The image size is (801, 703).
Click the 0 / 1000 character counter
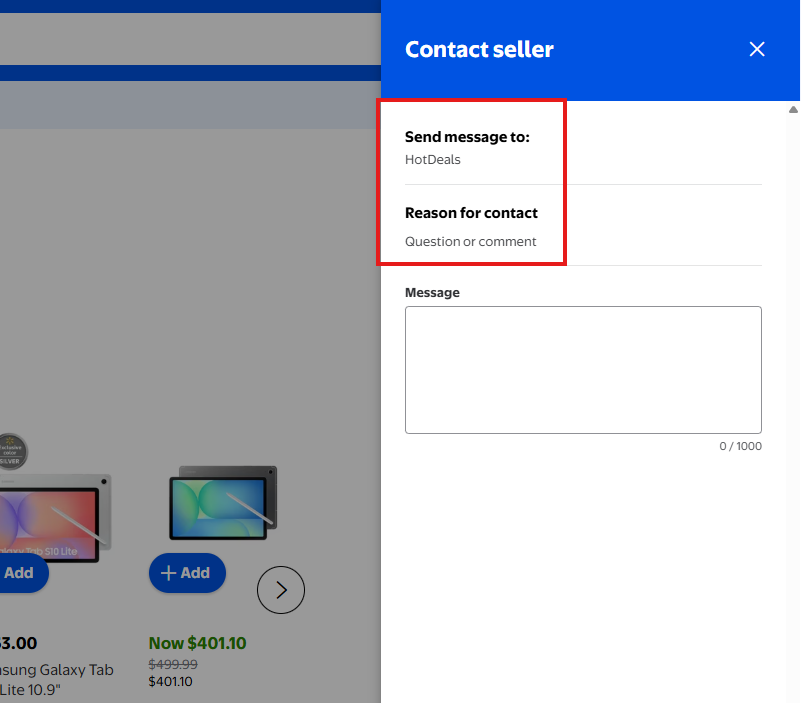(740, 446)
